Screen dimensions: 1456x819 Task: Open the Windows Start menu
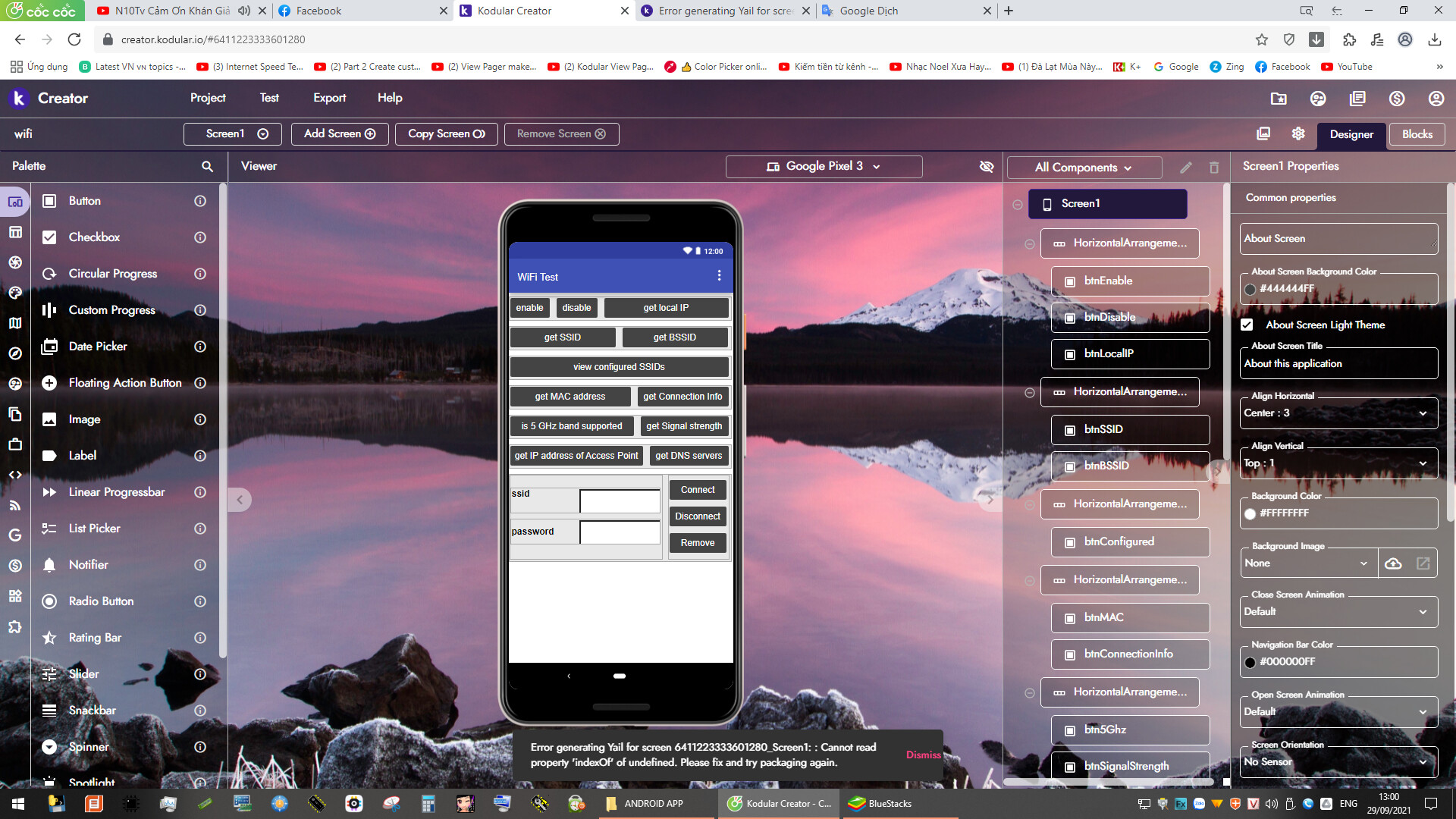(x=18, y=804)
